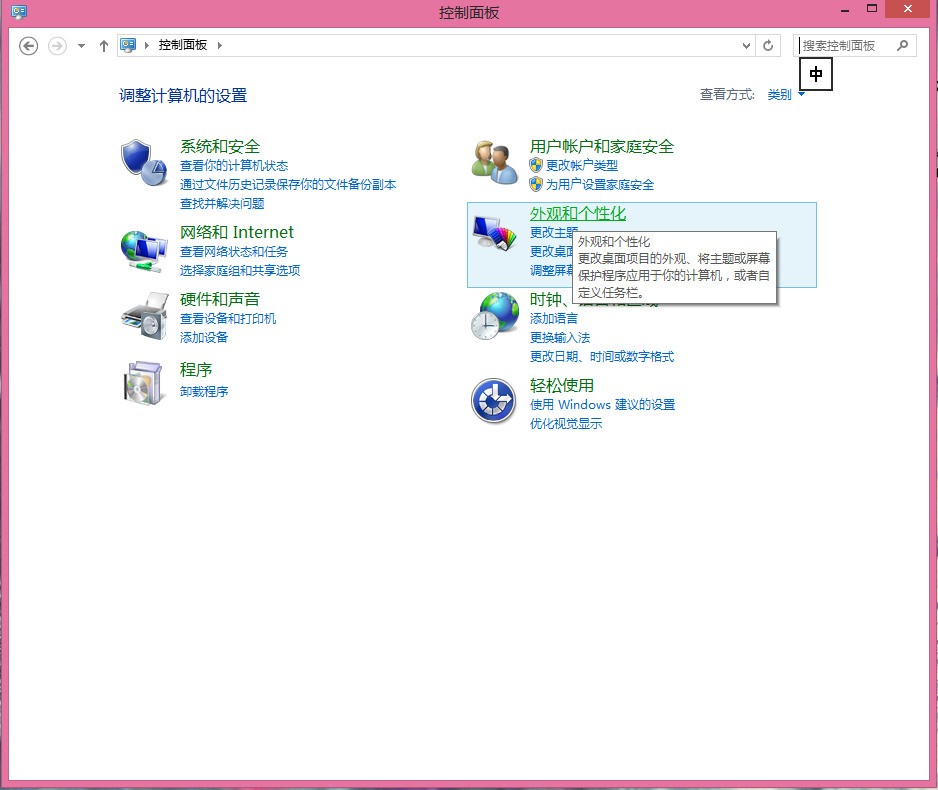Open the address bar history dropdown
938x790 pixels.
(746, 46)
